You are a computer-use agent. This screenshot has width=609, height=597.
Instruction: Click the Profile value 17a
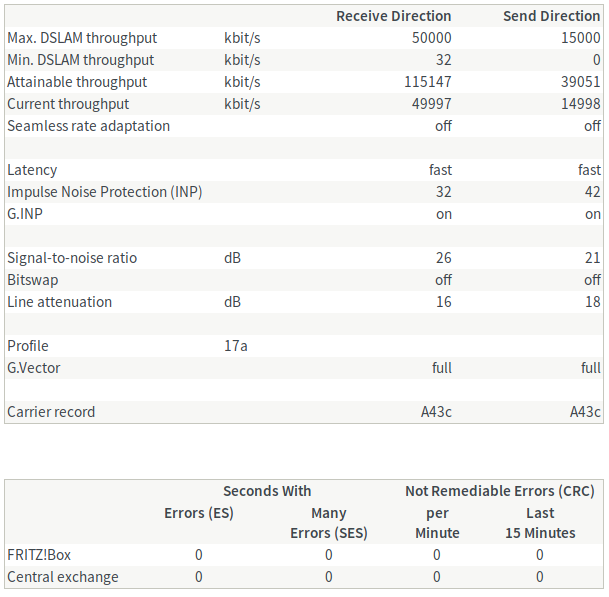(236, 346)
